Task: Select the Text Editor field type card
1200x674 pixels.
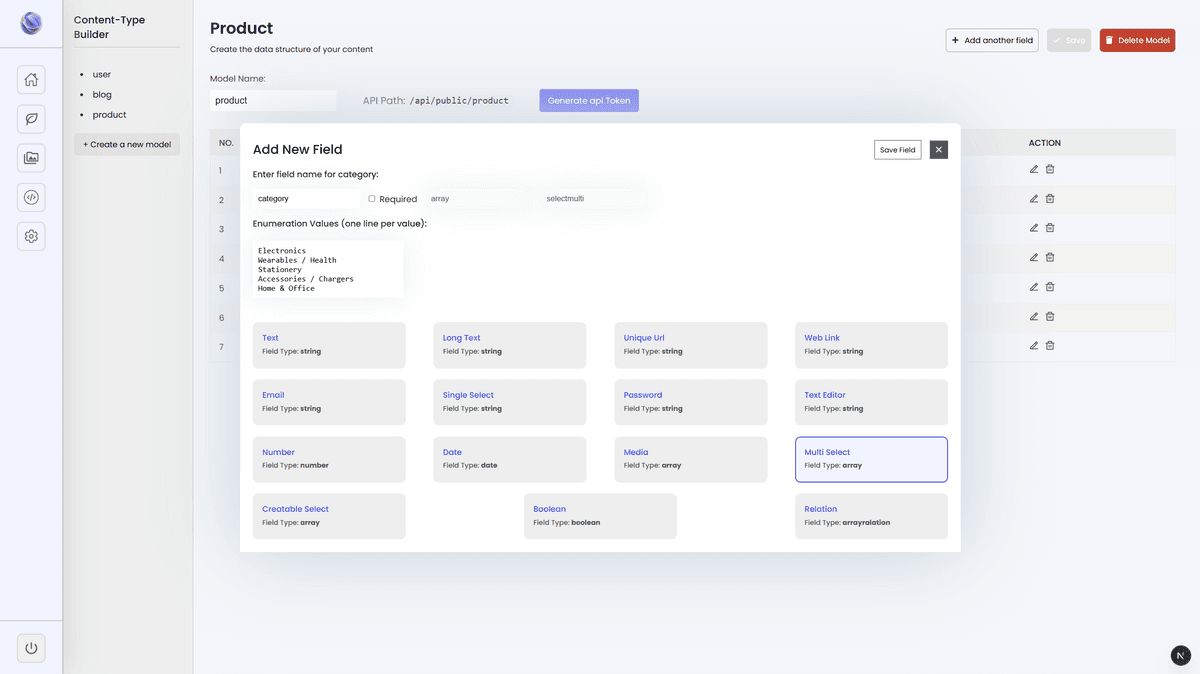Action: [872, 402]
